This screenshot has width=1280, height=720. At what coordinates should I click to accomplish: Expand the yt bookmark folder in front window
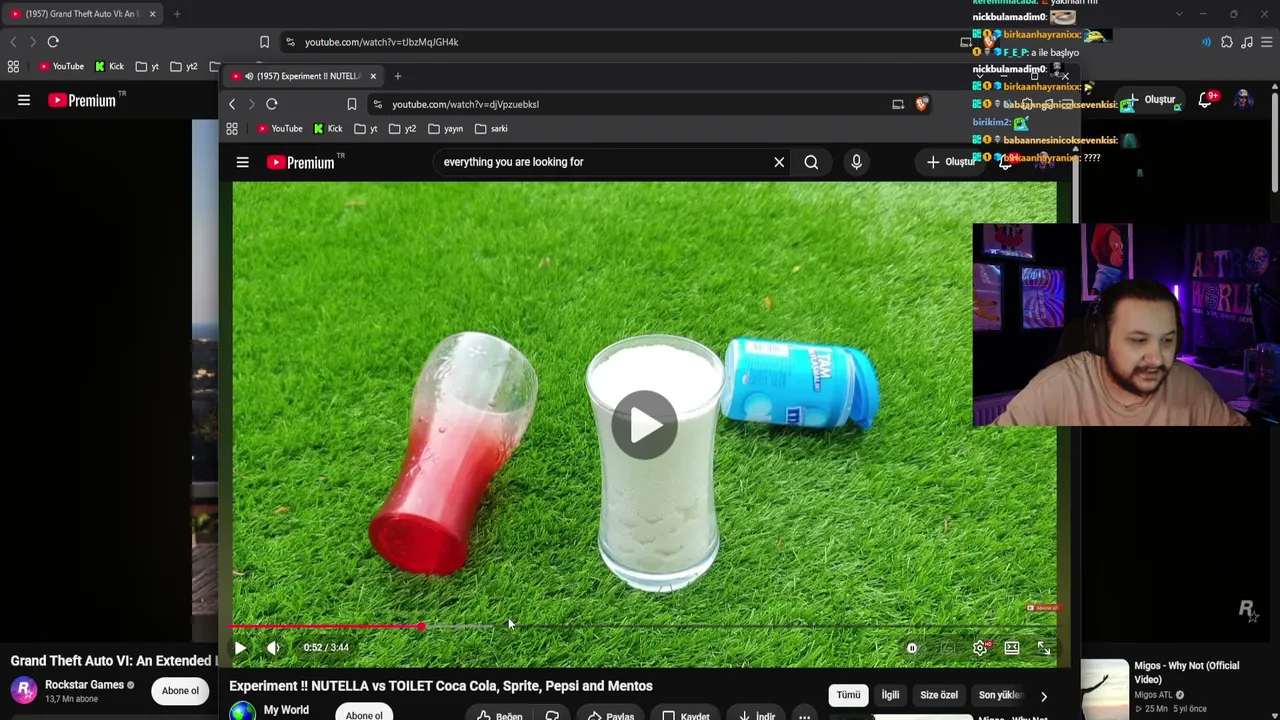pos(366,129)
